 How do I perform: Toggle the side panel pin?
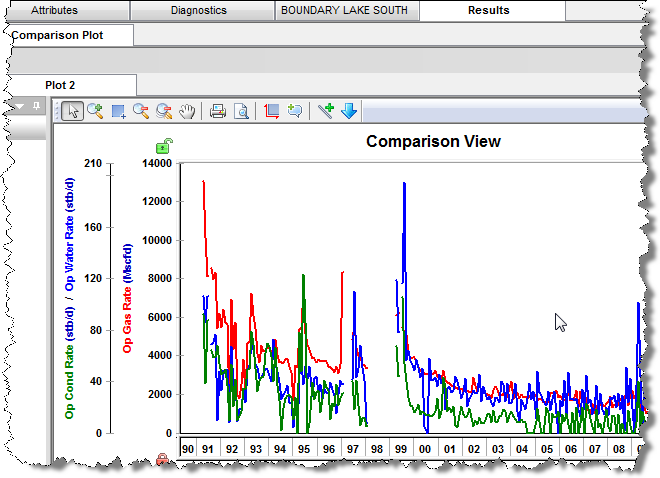coord(36,105)
